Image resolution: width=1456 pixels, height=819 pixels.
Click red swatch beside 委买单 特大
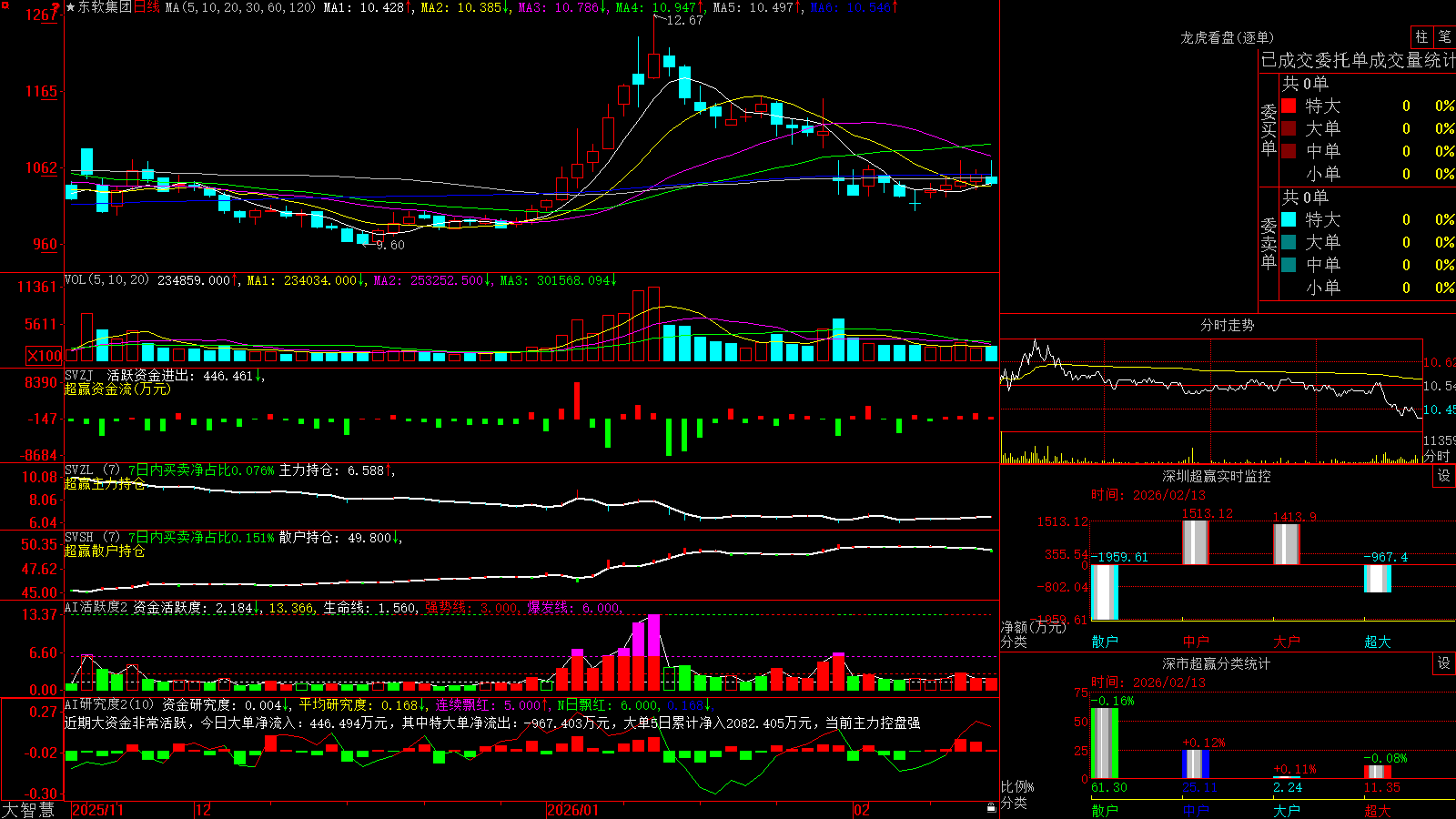[x=1289, y=106]
